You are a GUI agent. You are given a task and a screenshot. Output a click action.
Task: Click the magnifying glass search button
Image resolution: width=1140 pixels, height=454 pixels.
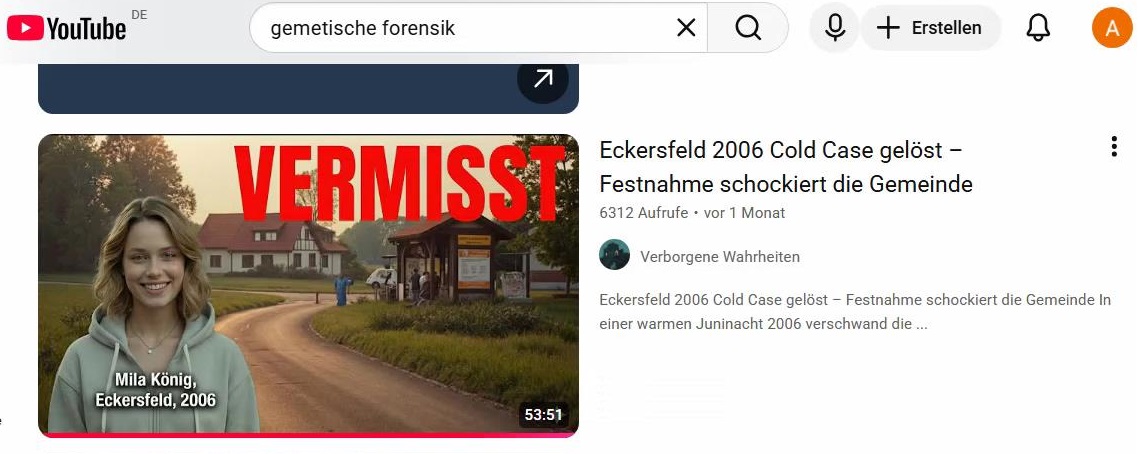(x=747, y=28)
